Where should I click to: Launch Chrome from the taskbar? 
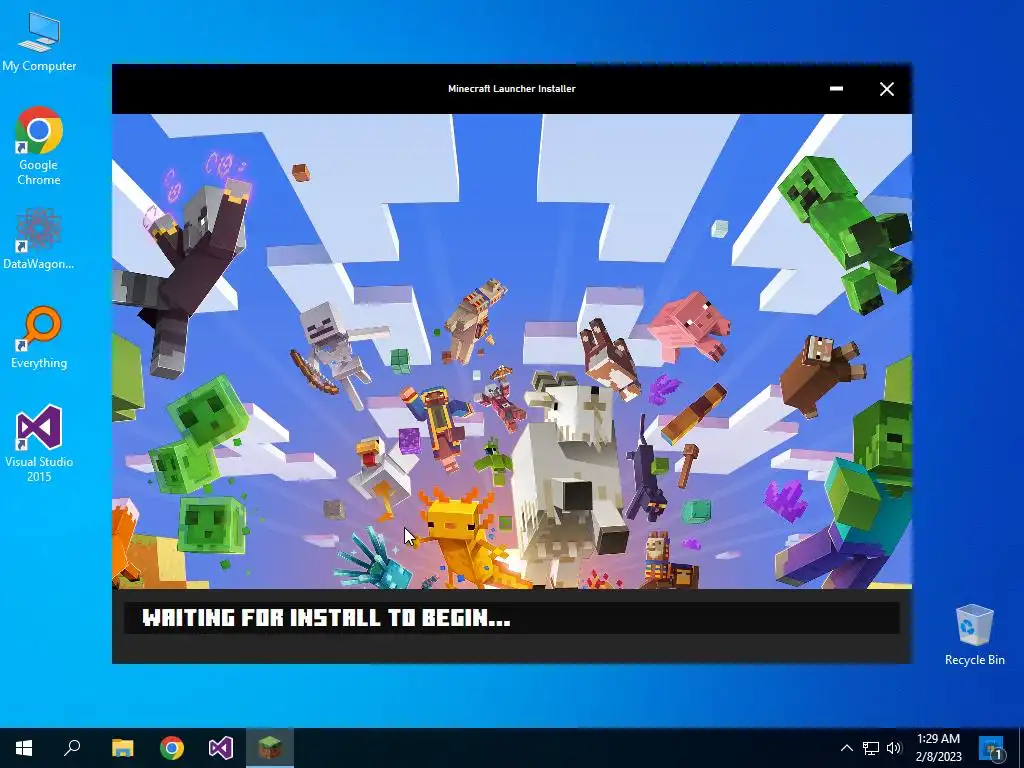point(172,748)
